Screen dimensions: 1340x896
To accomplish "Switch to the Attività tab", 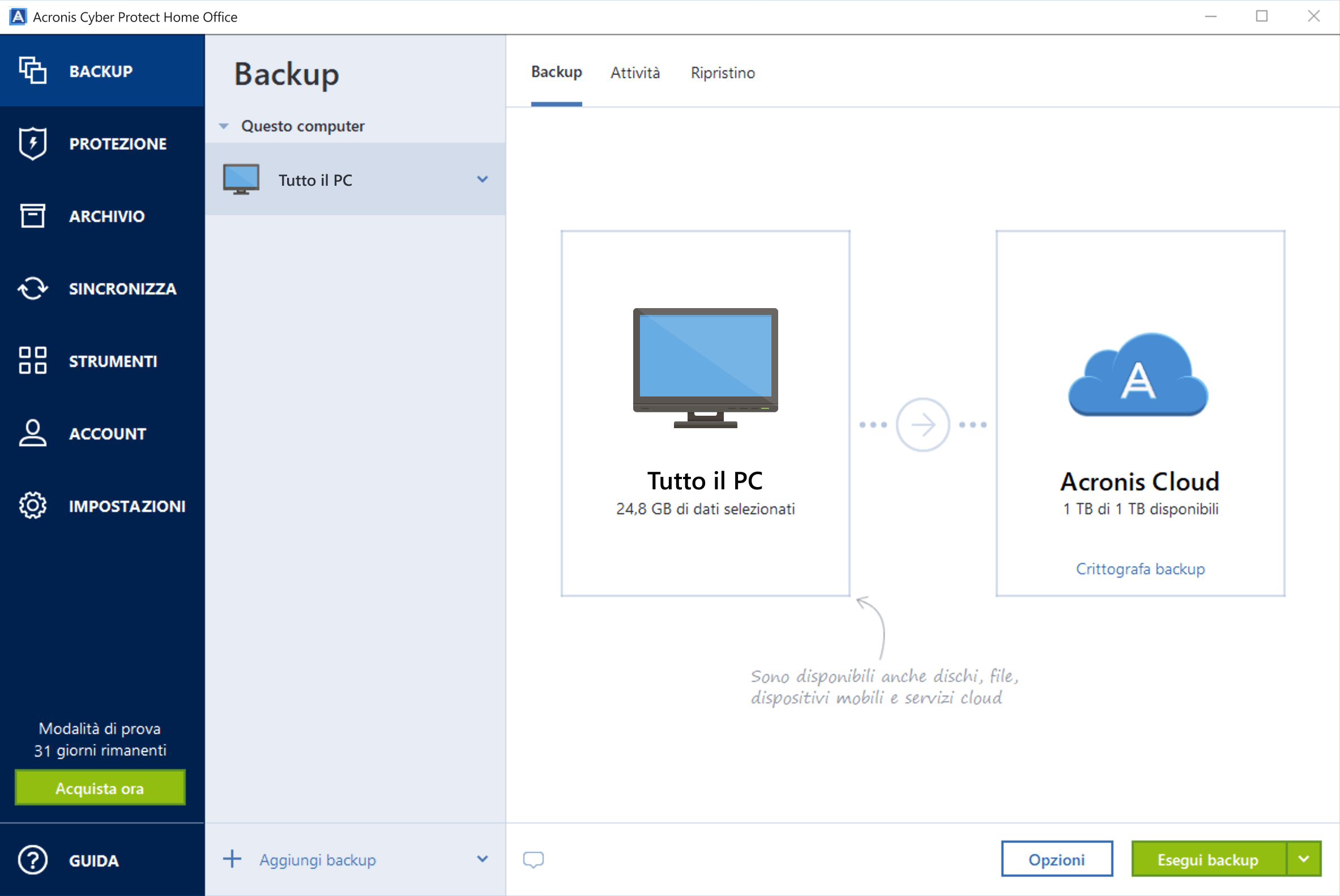I will coord(635,72).
